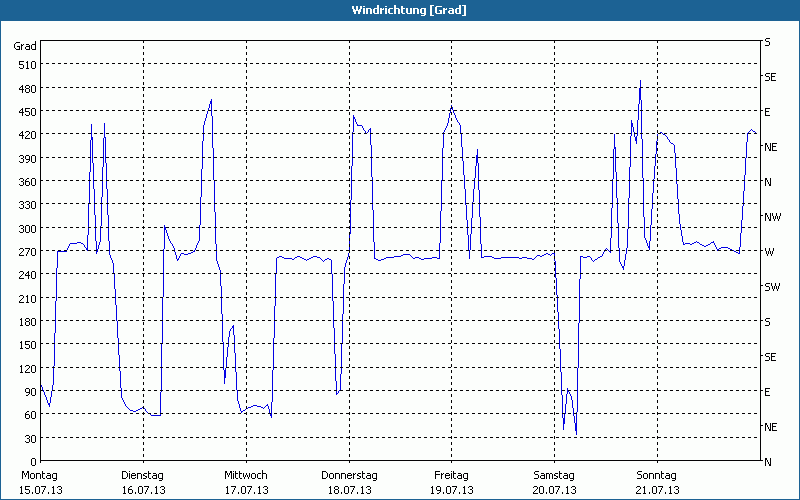The height and width of the screenshot is (500, 800).
Task: Click the Donnerstag 18.07.13 date label
Action: 348,482
